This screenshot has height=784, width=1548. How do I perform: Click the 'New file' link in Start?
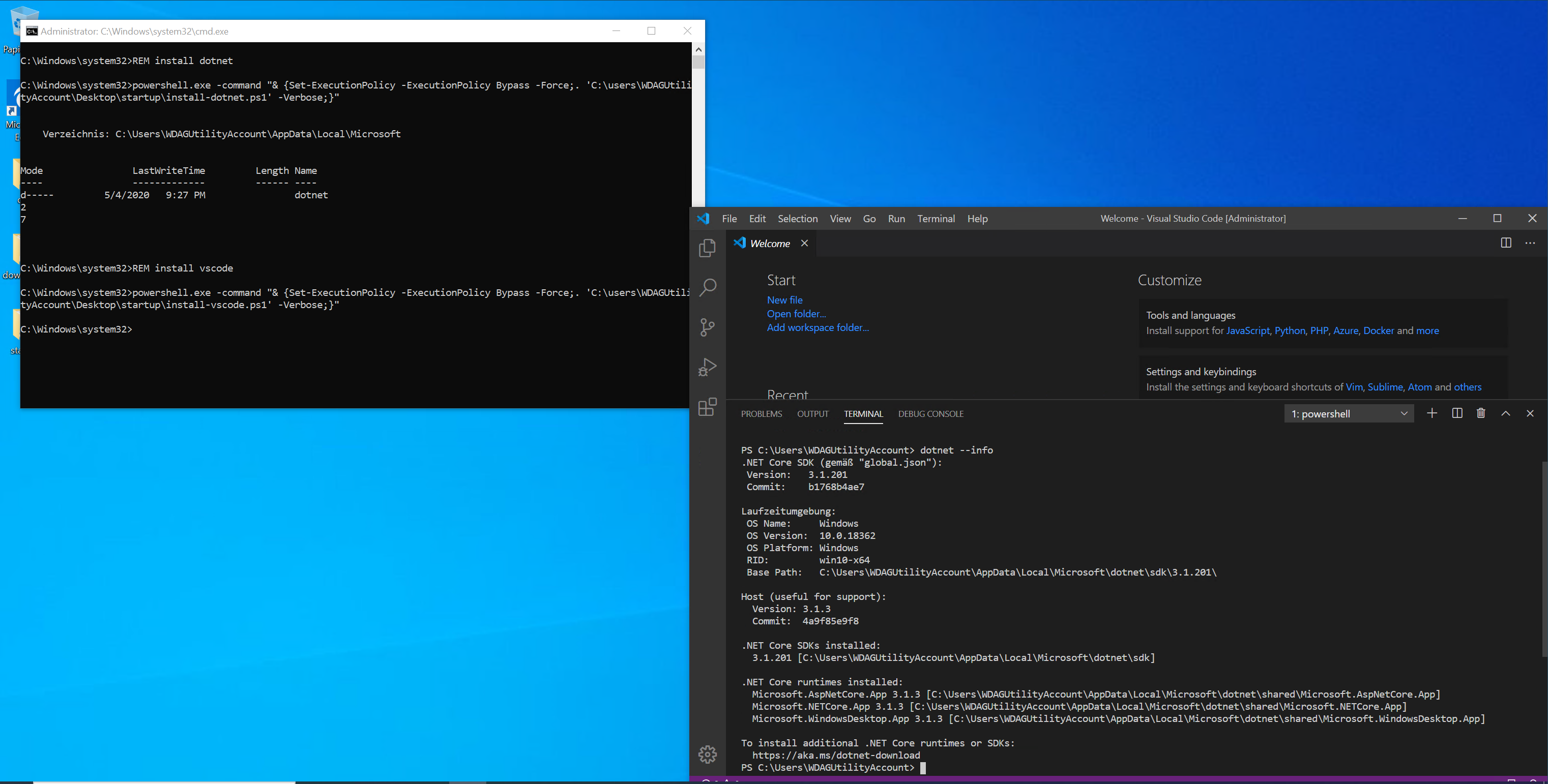[784, 299]
